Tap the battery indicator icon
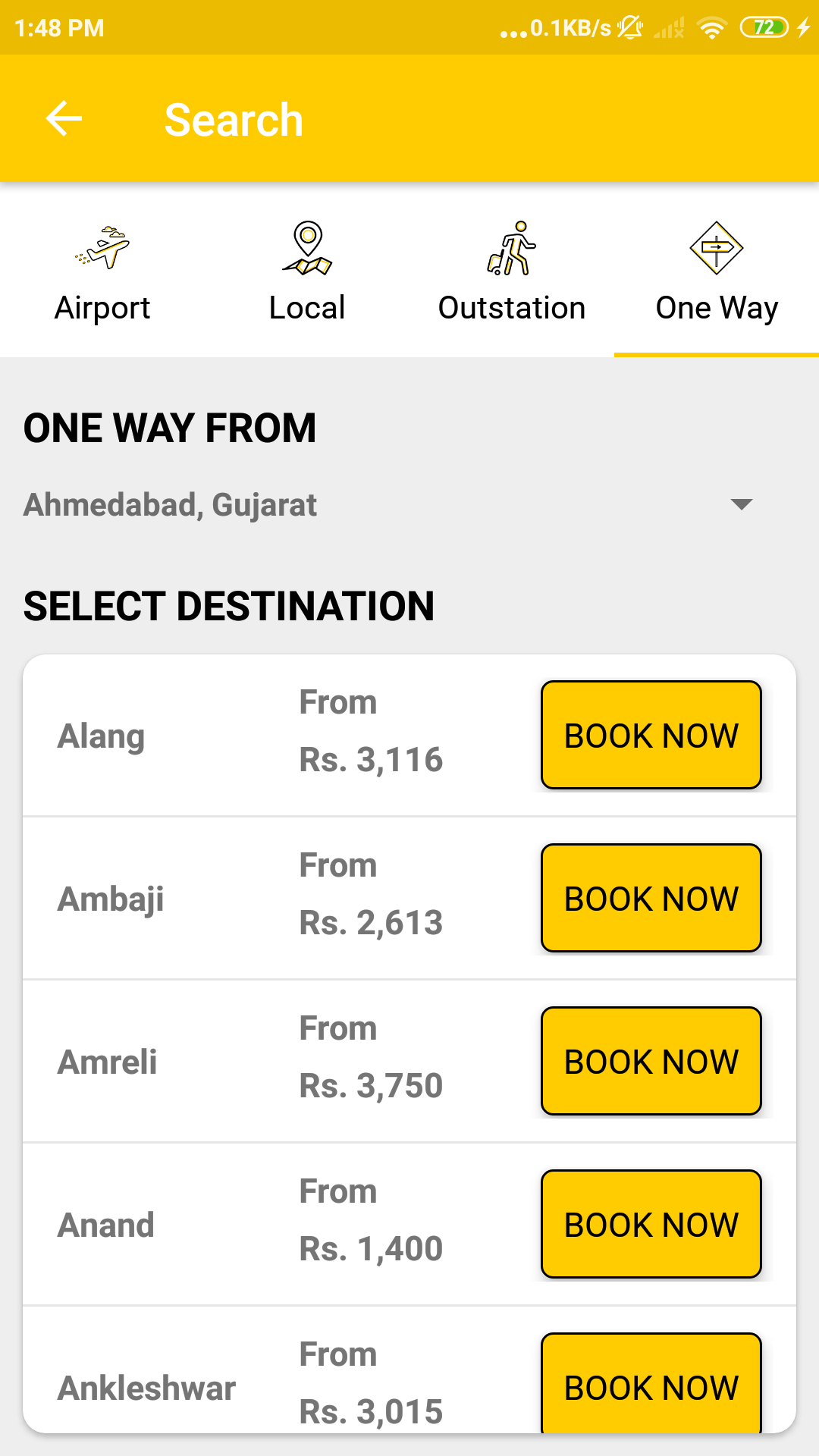 point(764,28)
